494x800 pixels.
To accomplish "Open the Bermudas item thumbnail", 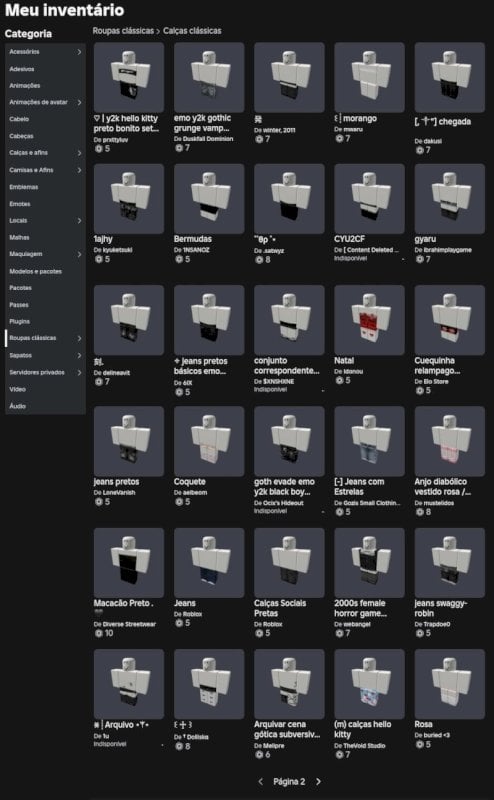I will (x=209, y=198).
